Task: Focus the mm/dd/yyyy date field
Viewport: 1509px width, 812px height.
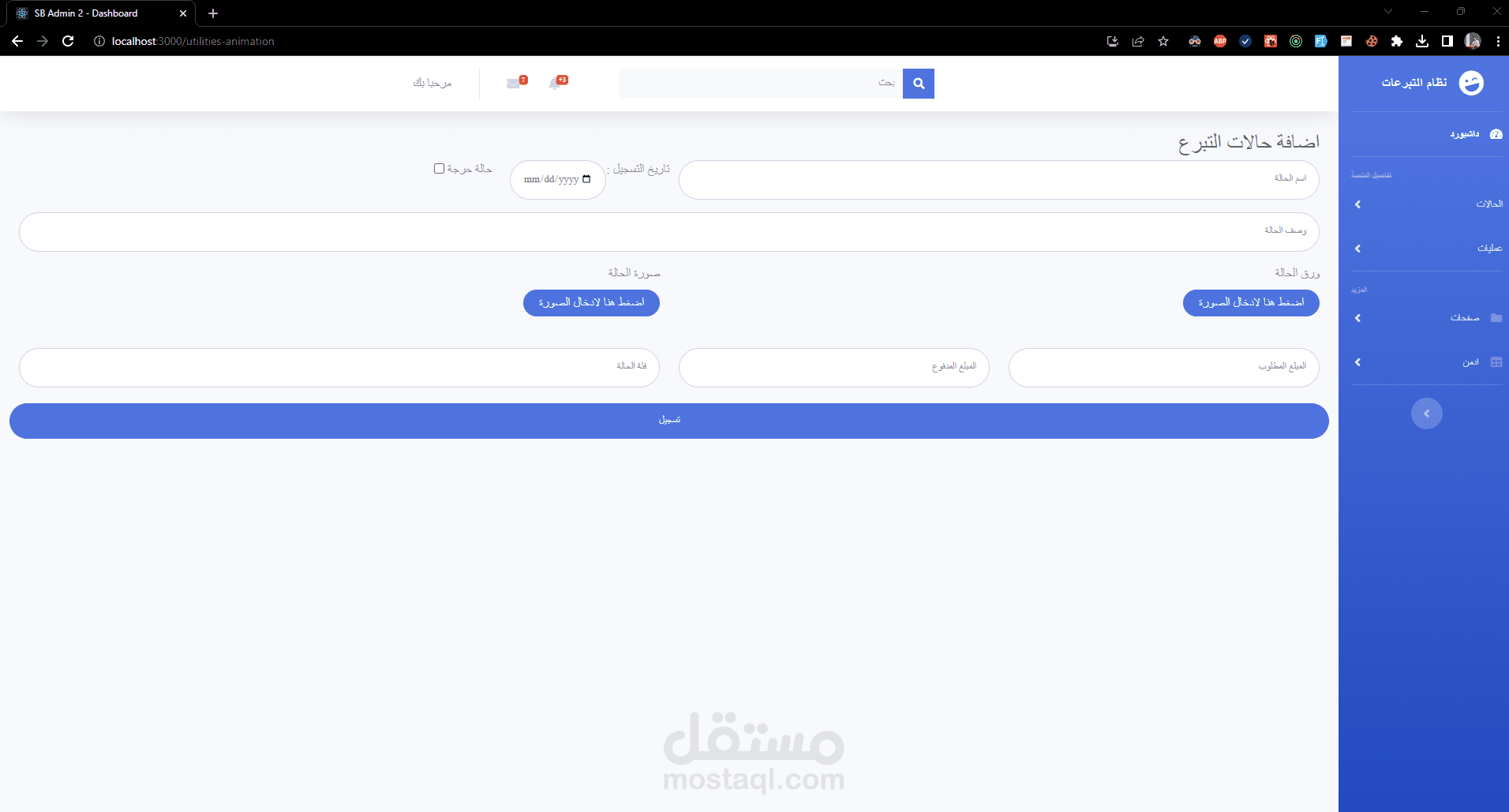Action: point(558,180)
